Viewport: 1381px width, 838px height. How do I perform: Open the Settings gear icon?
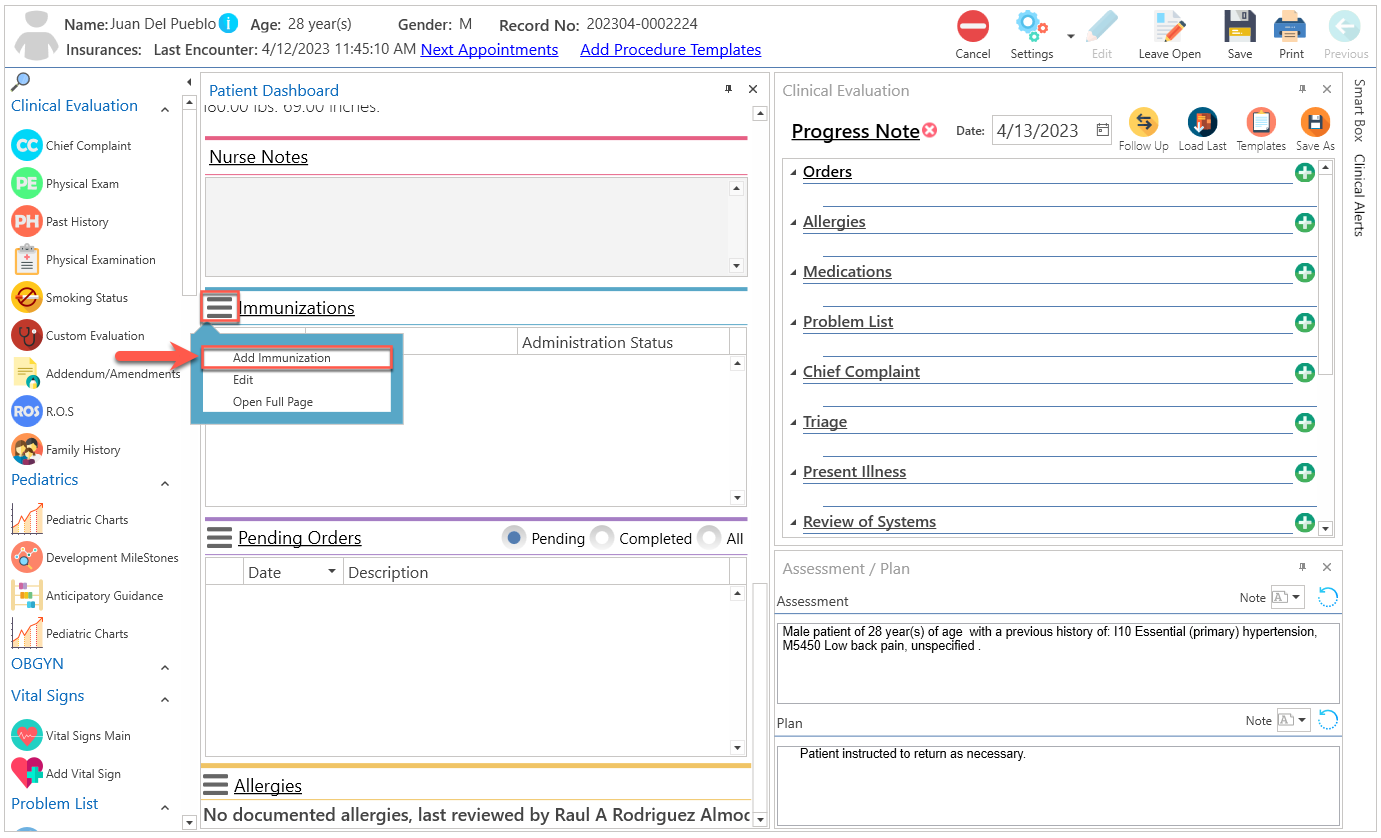tap(1030, 27)
